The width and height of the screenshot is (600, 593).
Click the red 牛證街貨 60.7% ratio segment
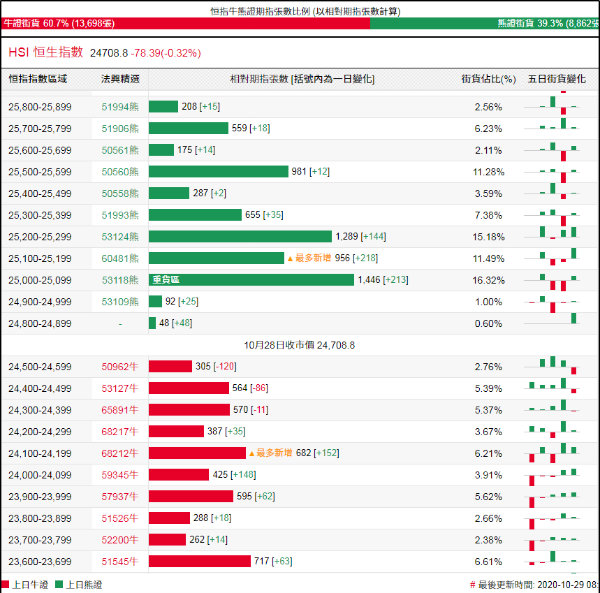point(186,23)
